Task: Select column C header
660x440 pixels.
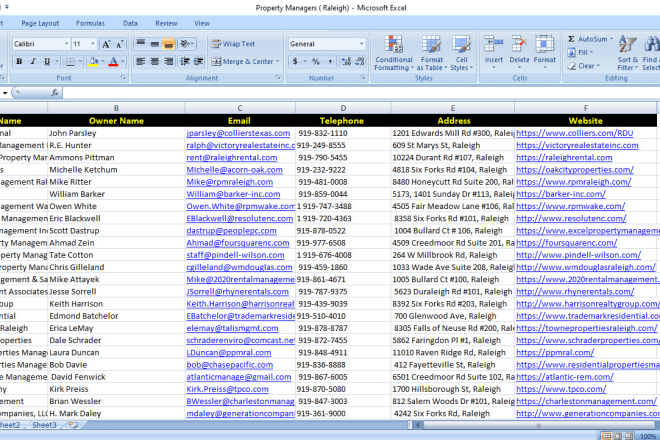Action: coord(240,108)
